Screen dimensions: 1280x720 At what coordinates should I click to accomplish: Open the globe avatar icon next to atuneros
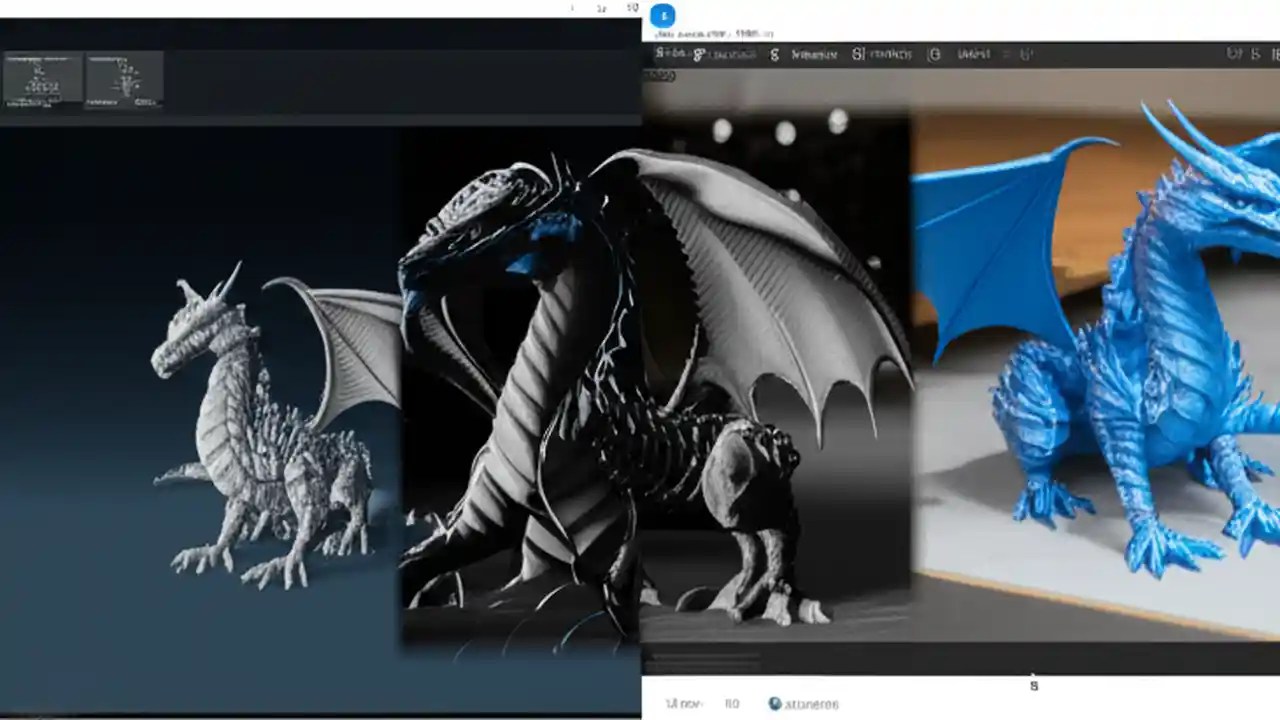pyautogui.click(x=775, y=703)
